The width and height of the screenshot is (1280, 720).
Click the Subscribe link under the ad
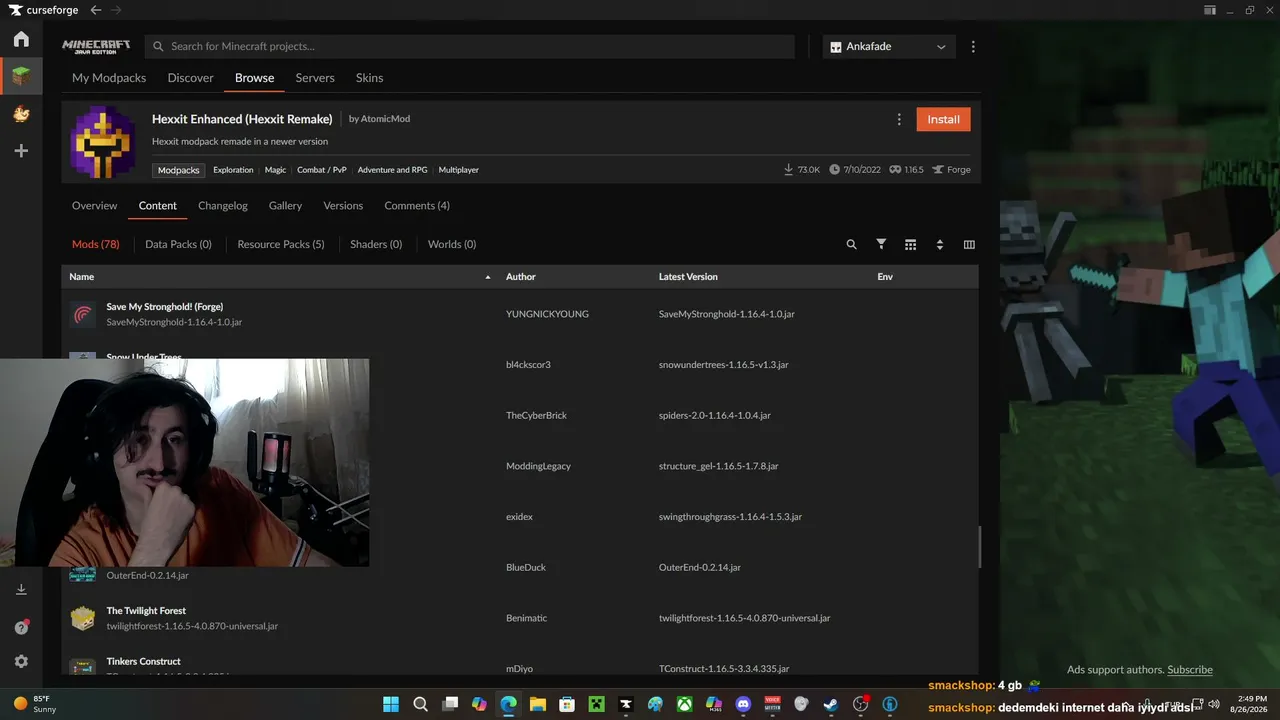point(1190,670)
